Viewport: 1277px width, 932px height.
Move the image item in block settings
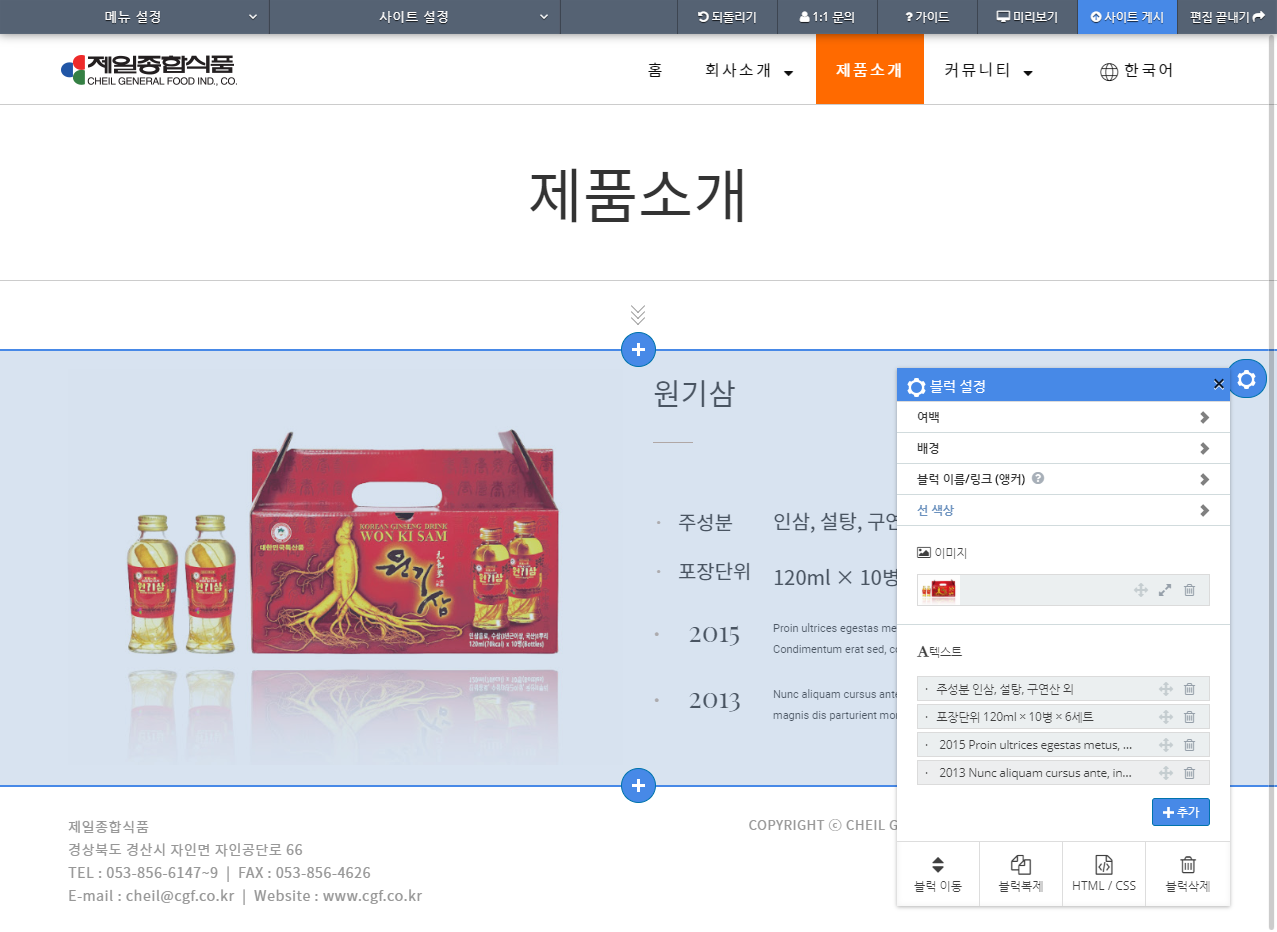point(1140,590)
